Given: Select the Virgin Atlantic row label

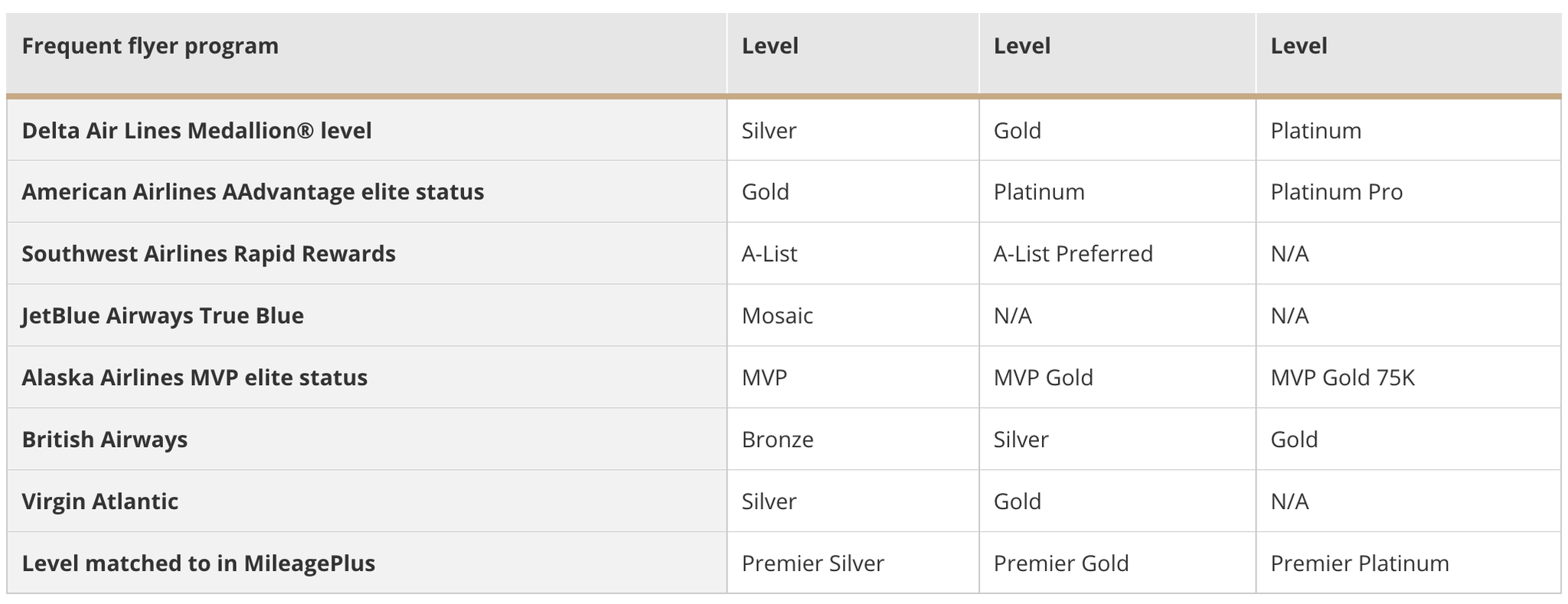Looking at the screenshot, I should click(x=100, y=501).
